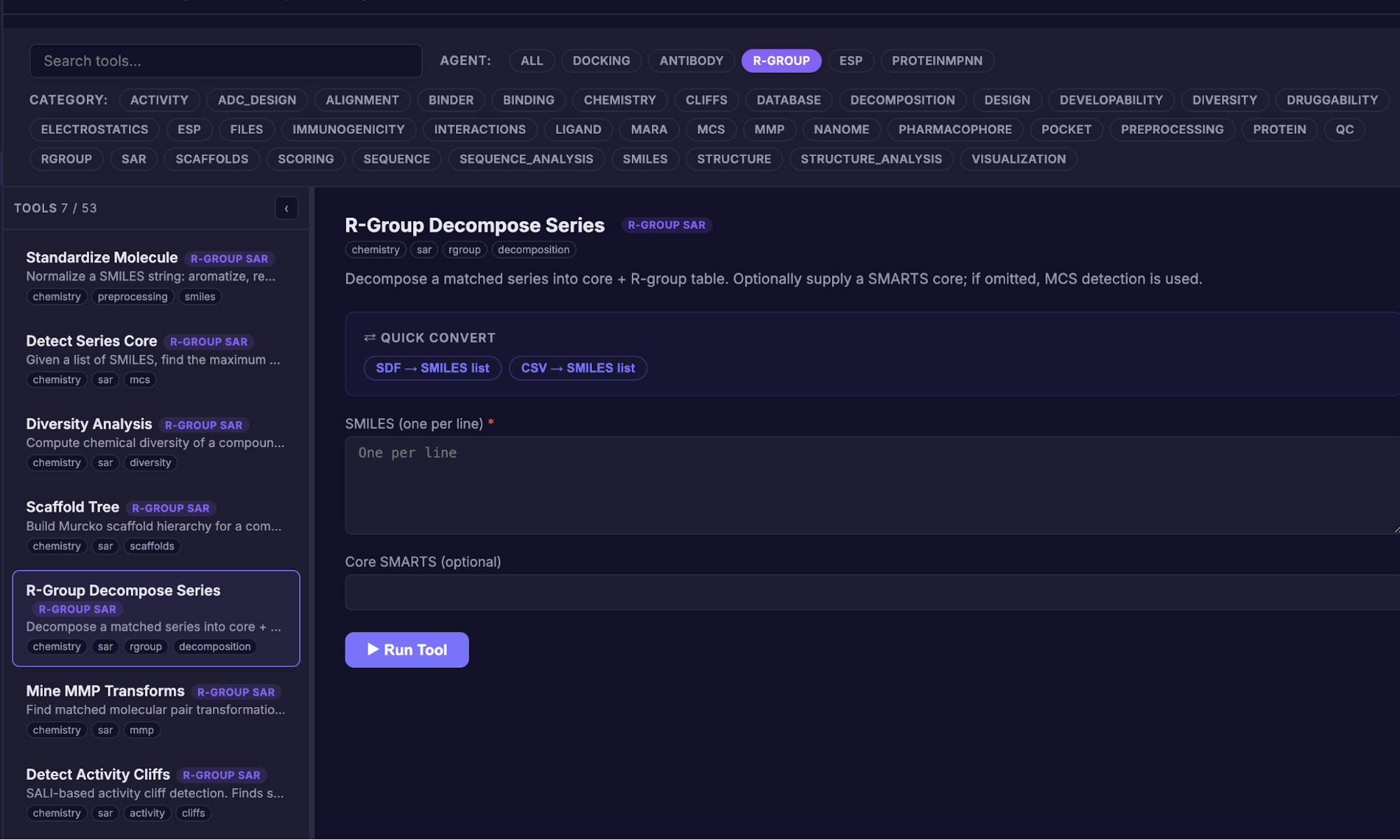The image size is (1400, 840).
Task: Open the Detect Series Core tool
Action: tap(92, 341)
